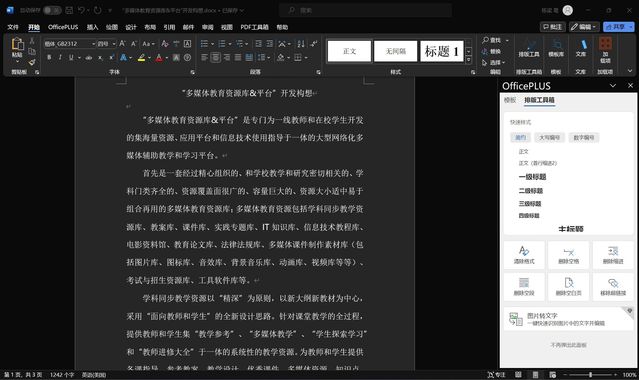The width and height of the screenshot is (639, 380).
Task: Toggle paragraph marks show/hide button
Action: coord(313,44)
